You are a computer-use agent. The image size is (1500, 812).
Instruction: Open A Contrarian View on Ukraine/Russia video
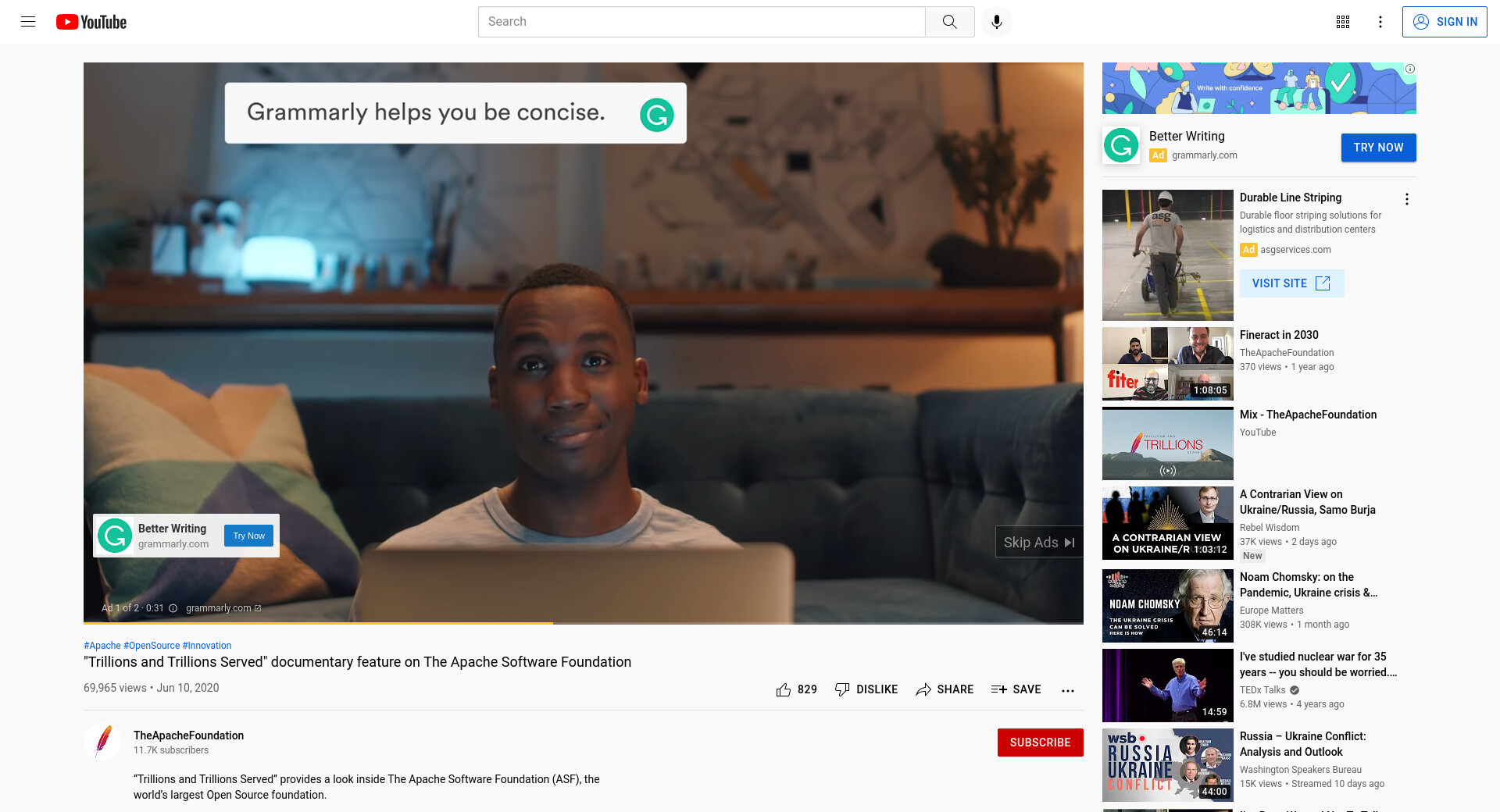[x=1308, y=502]
